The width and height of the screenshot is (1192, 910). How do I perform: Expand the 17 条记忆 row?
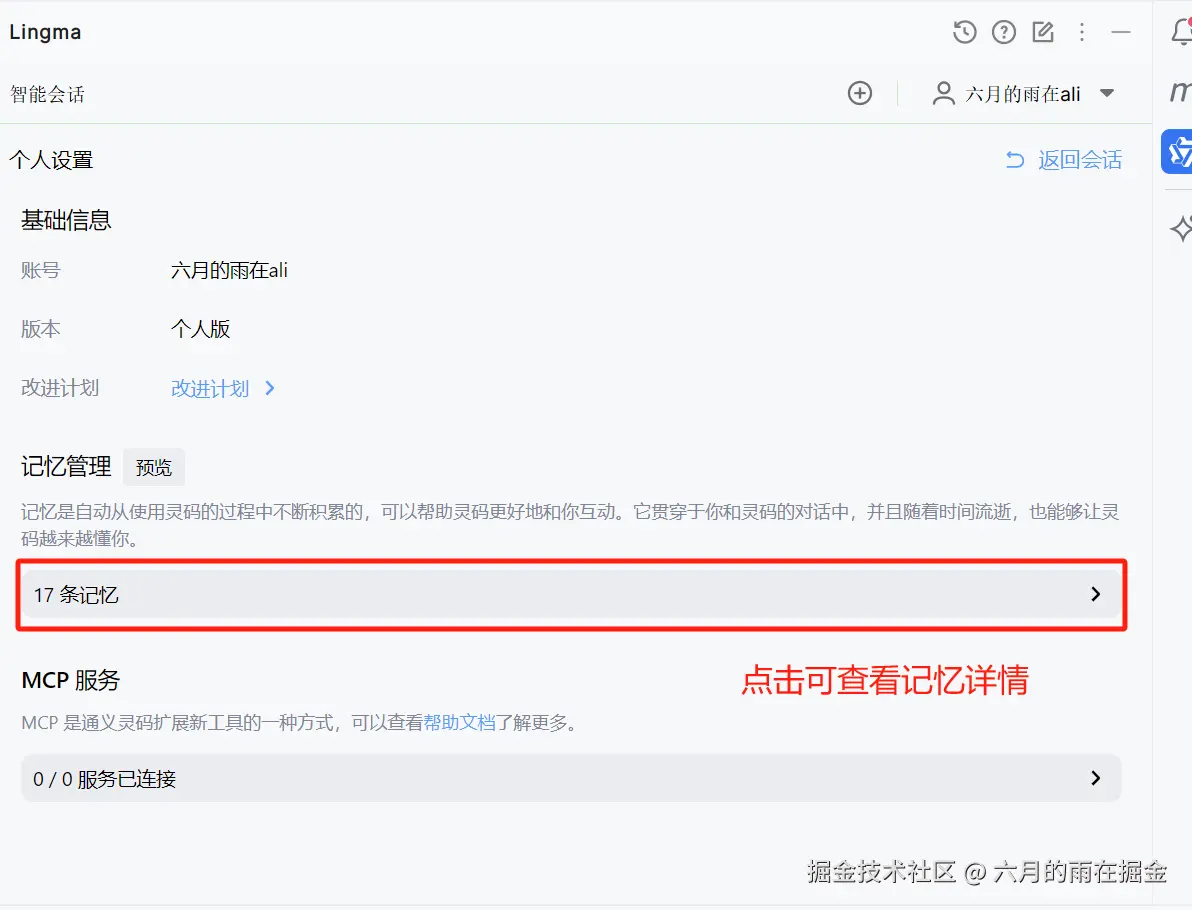pos(570,595)
